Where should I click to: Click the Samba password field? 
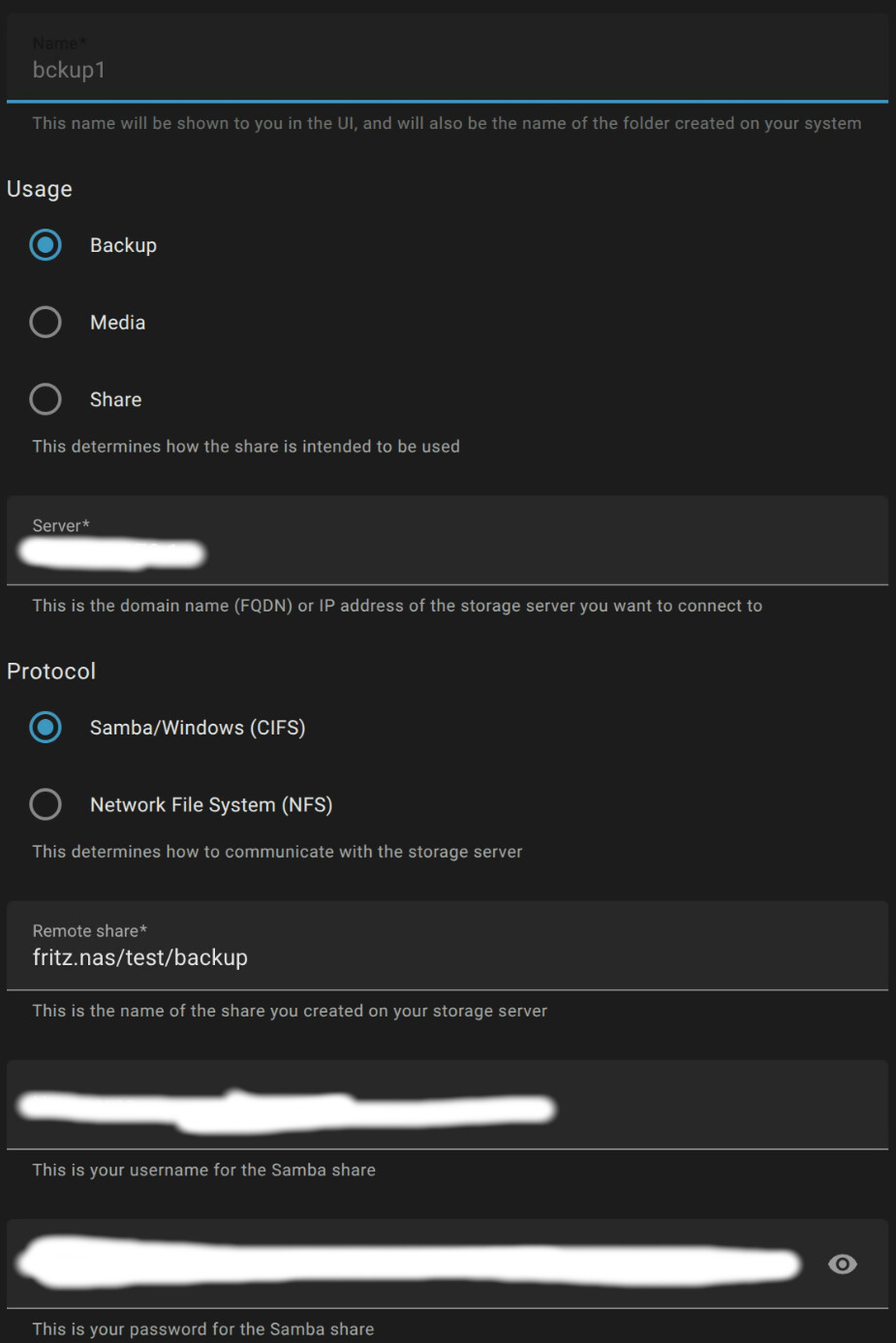(407, 1264)
